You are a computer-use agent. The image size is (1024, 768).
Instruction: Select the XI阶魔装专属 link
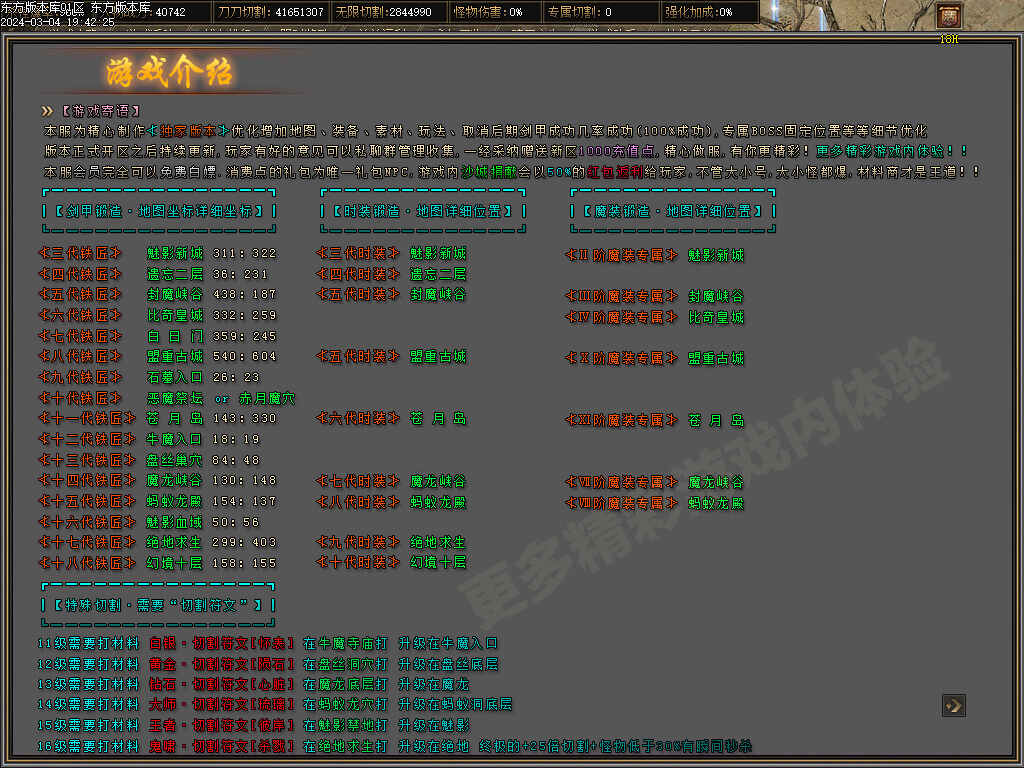pyautogui.click(x=621, y=421)
